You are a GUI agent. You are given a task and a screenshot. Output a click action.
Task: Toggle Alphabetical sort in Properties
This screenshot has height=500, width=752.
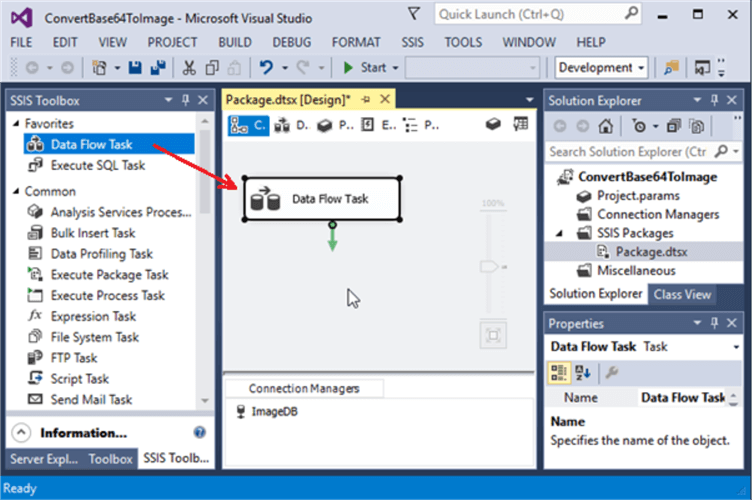[x=583, y=372]
